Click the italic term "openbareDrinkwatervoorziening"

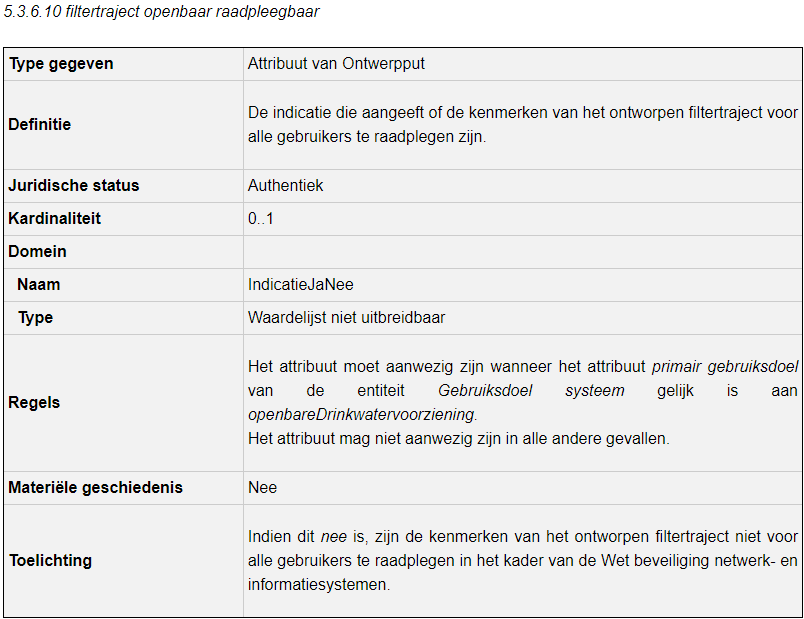point(362,414)
